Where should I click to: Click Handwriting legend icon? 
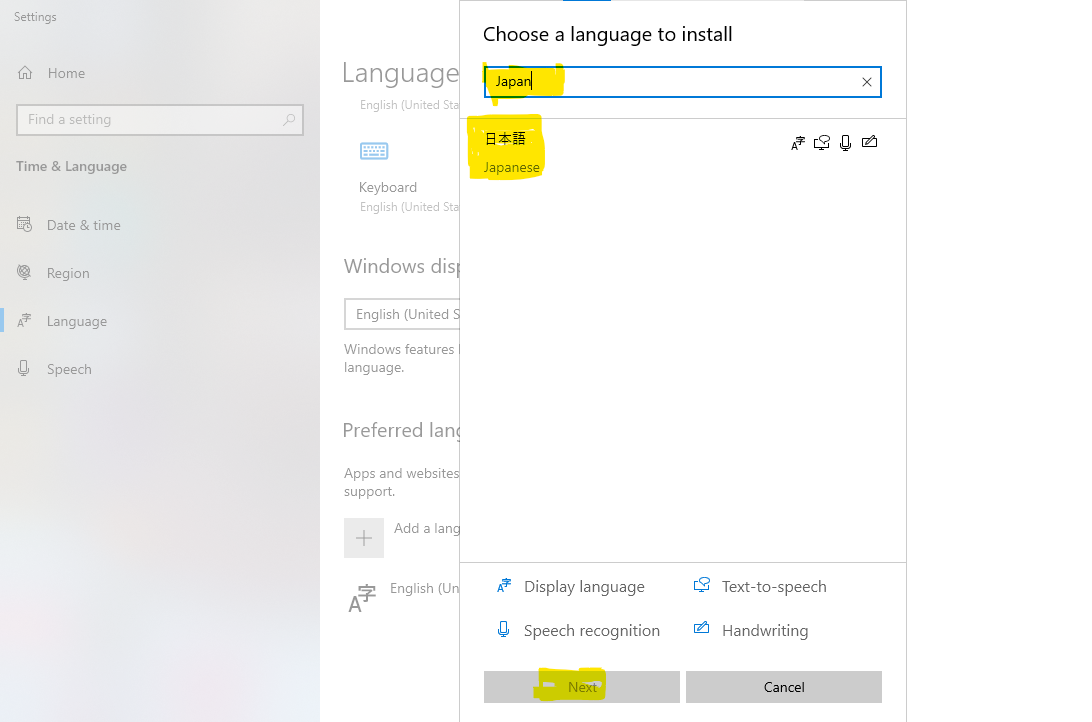pos(701,628)
